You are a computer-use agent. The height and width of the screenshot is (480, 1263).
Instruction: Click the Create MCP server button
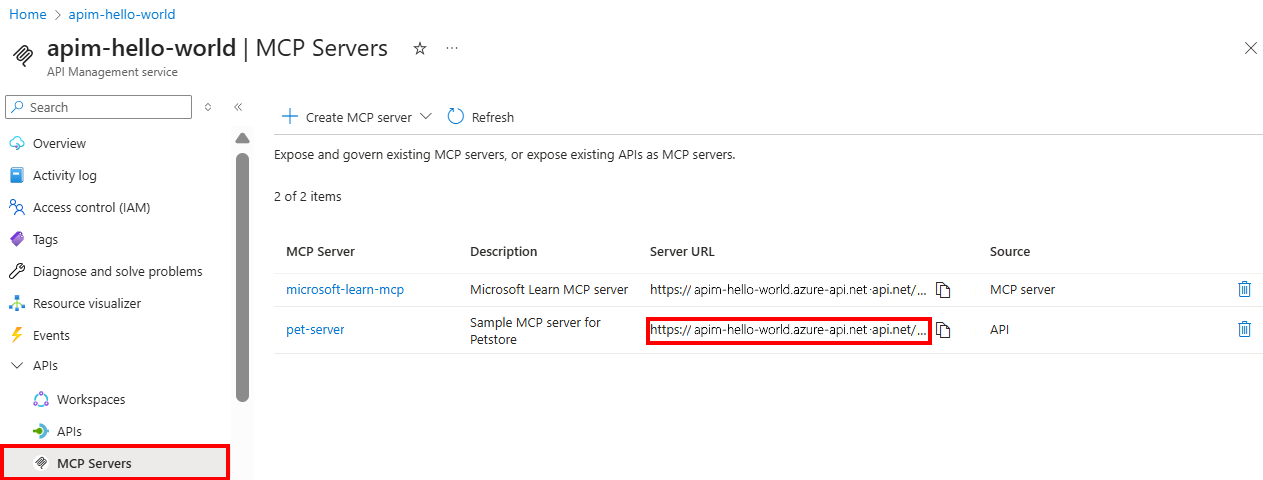(357, 116)
